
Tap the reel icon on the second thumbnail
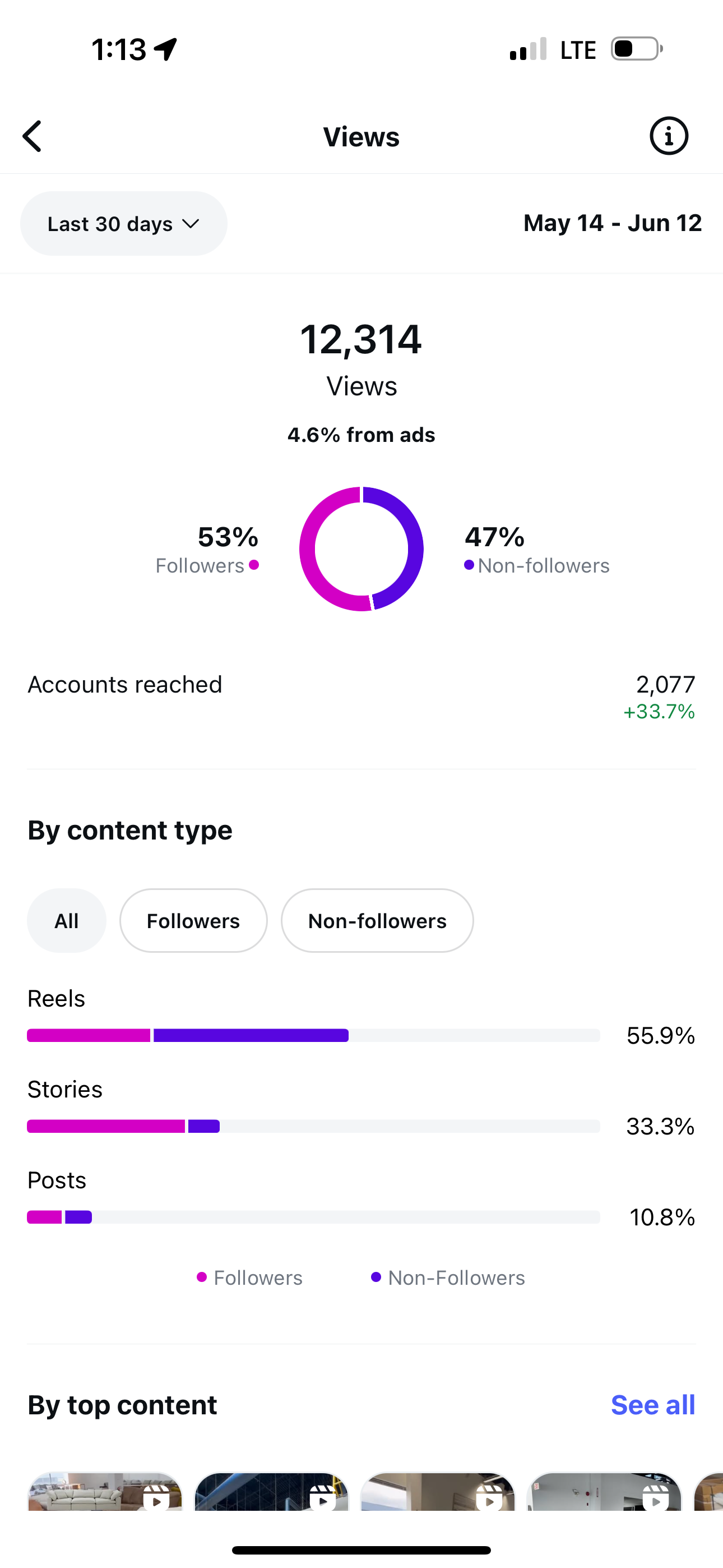tap(323, 1500)
